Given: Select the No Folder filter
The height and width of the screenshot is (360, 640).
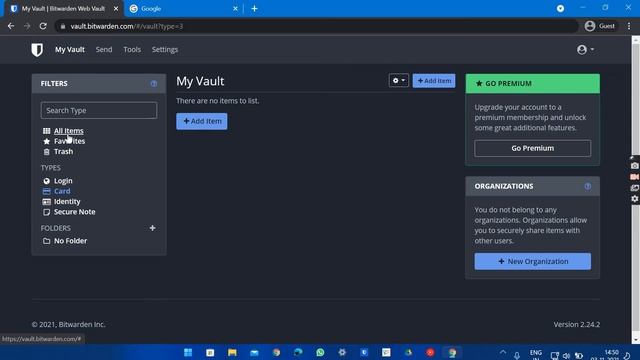Looking at the screenshot, I should pos(70,241).
